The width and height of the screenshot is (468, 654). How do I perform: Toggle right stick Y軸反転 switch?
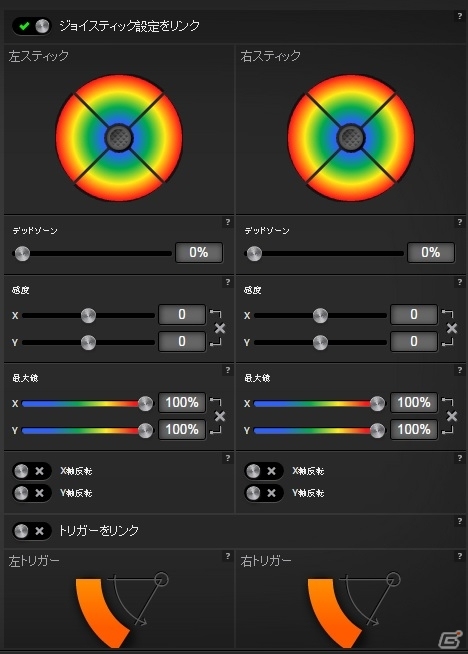point(264,493)
